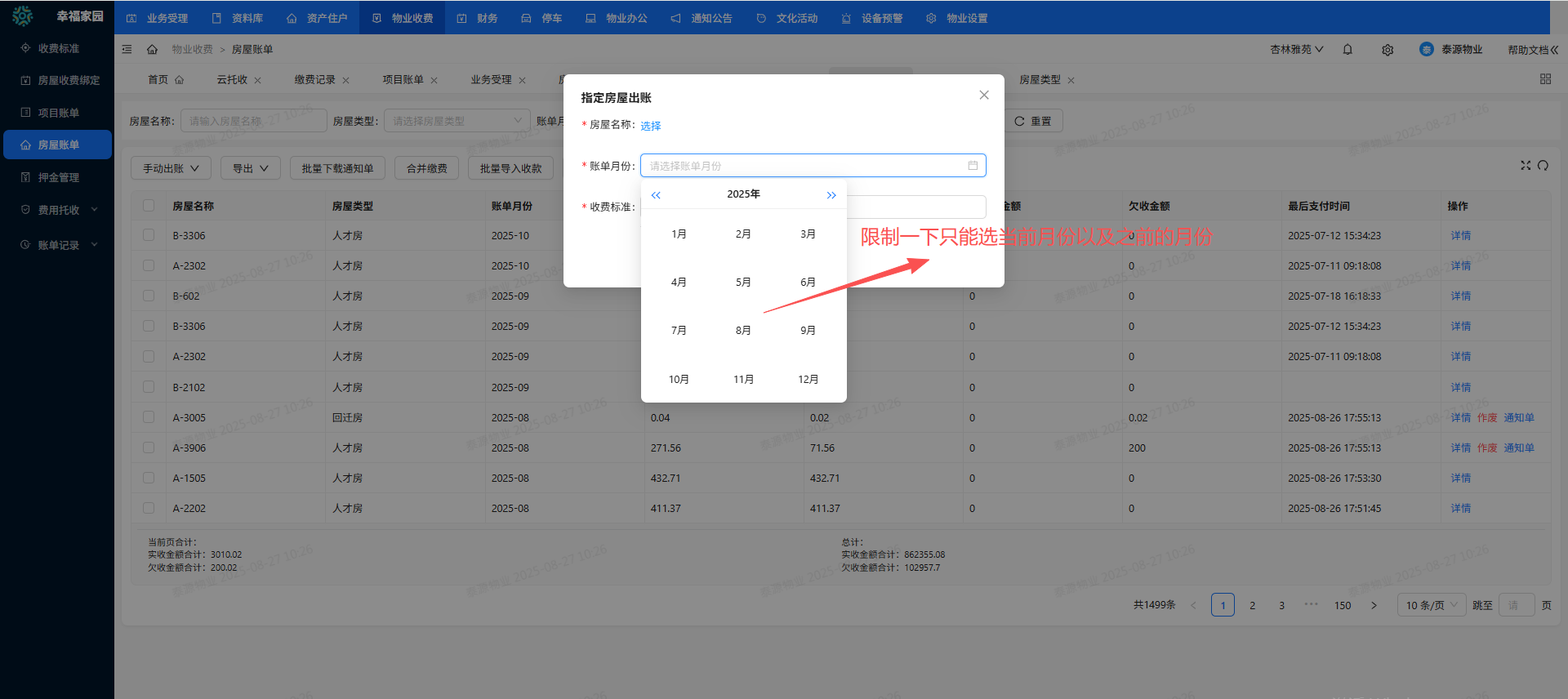1568x699 pixels.
Task: Collapse the sidebar with hamburger icon
Action: pyautogui.click(x=127, y=50)
